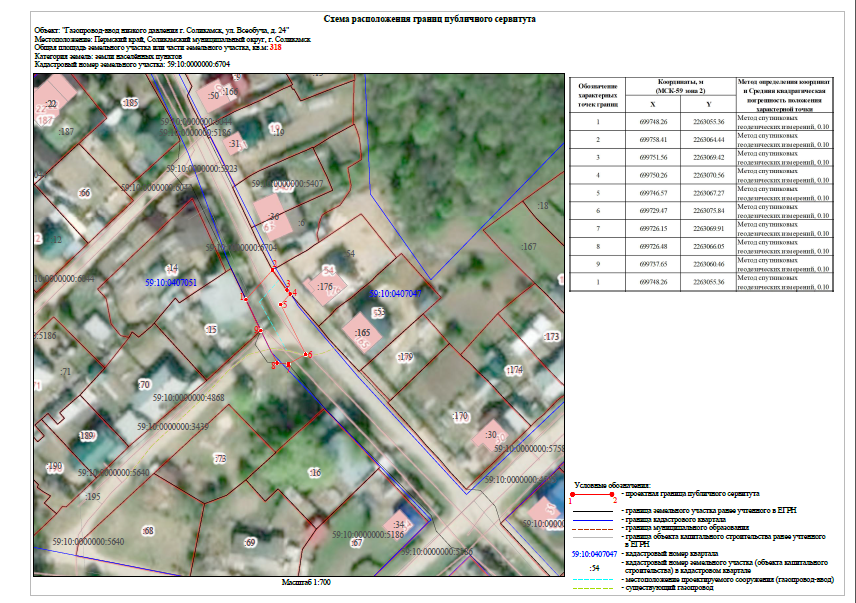Click legend entry "проектная граница публичного сервитута"

(692, 494)
